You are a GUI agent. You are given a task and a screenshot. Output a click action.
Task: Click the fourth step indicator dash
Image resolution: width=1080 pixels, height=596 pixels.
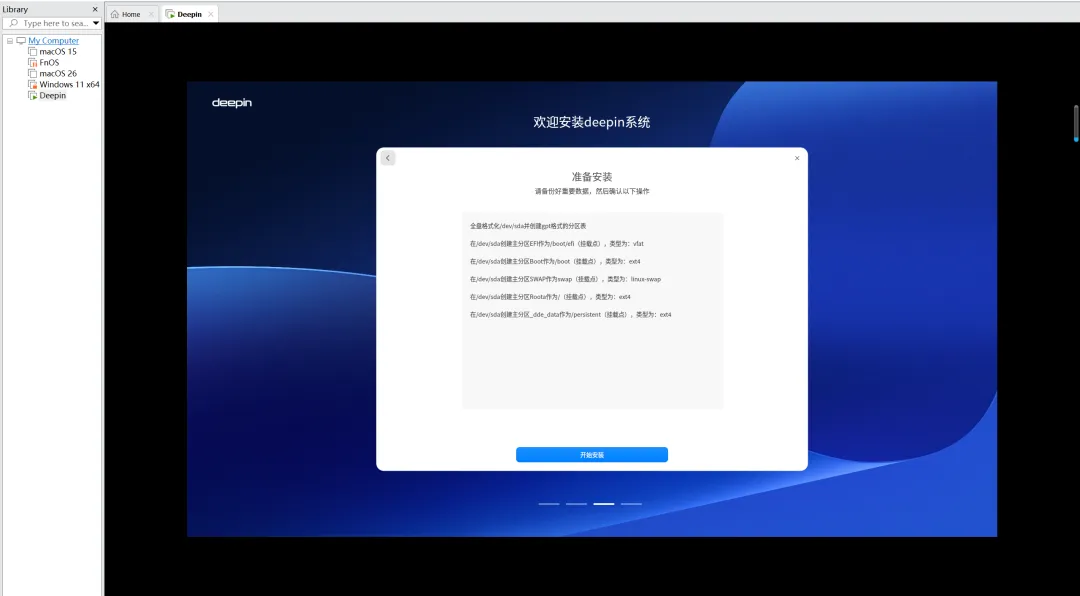click(x=631, y=504)
